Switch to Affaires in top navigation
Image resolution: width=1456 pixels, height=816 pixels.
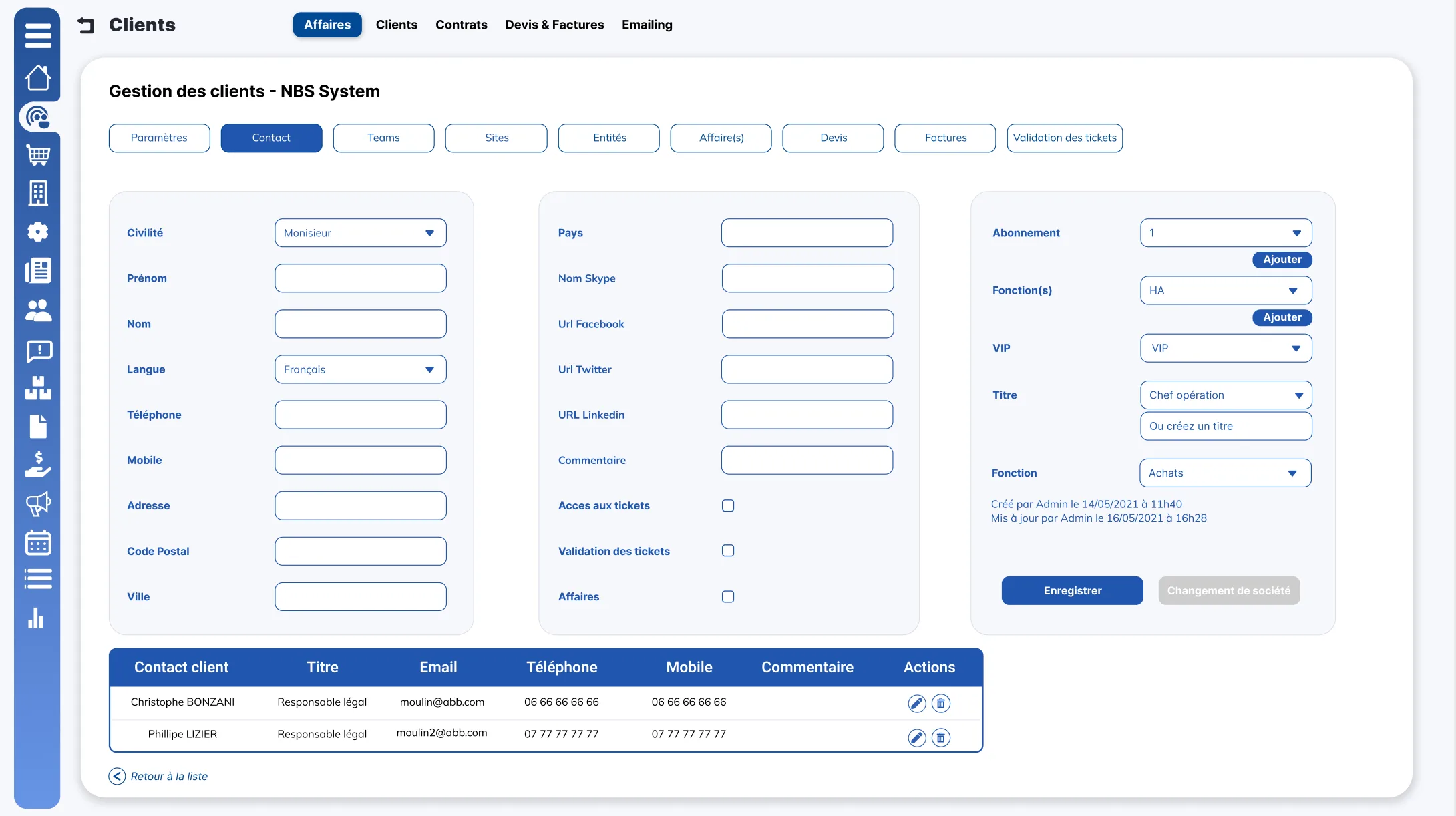click(327, 25)
